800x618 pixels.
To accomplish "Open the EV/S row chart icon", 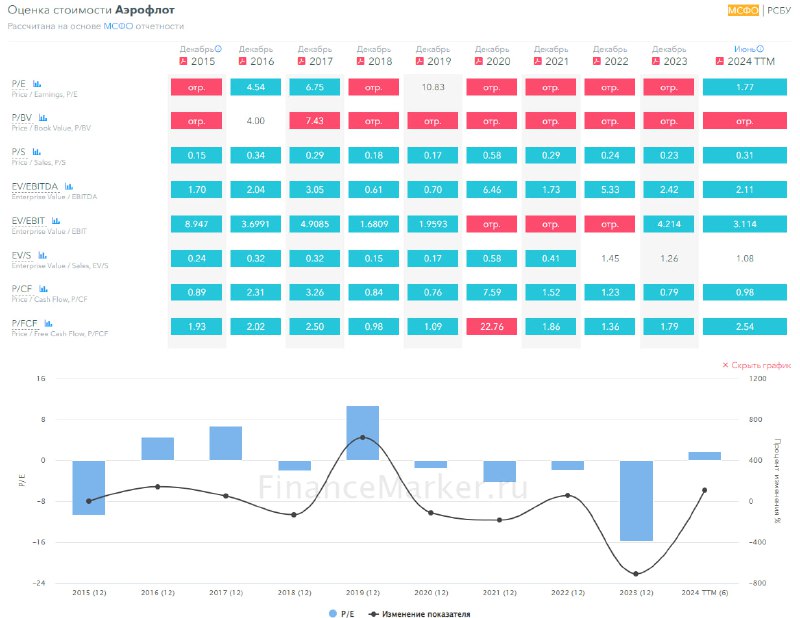I will pyautogui.click(x=42, y=255).
